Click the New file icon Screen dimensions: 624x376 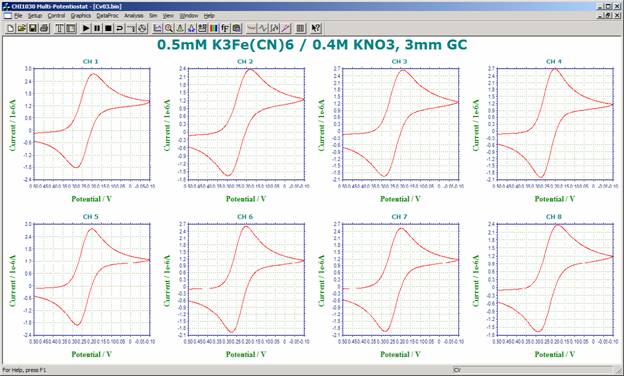click(11, 28)
